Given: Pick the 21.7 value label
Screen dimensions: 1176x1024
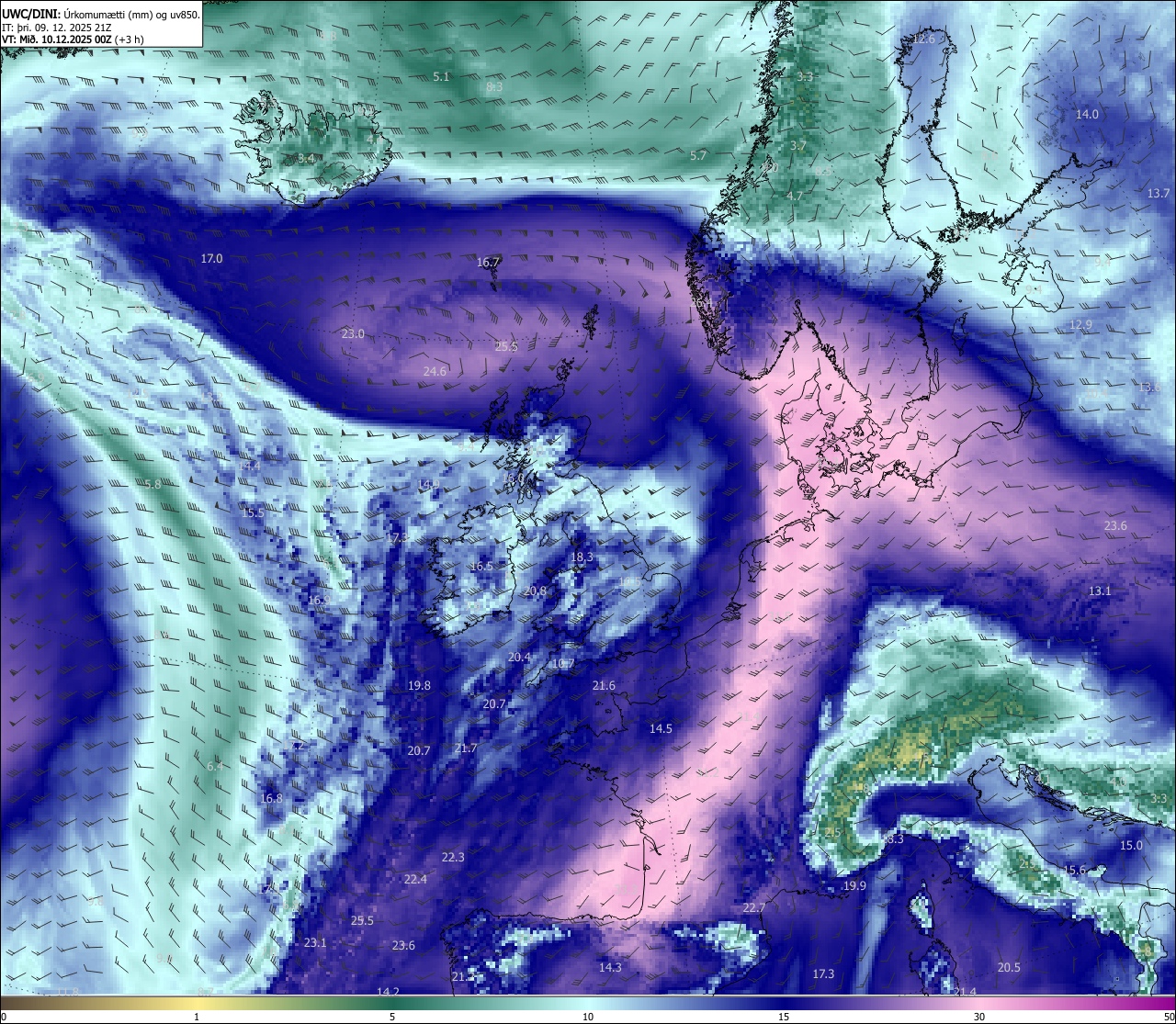Looking at the screenshot, I should [x=466, y=748].
